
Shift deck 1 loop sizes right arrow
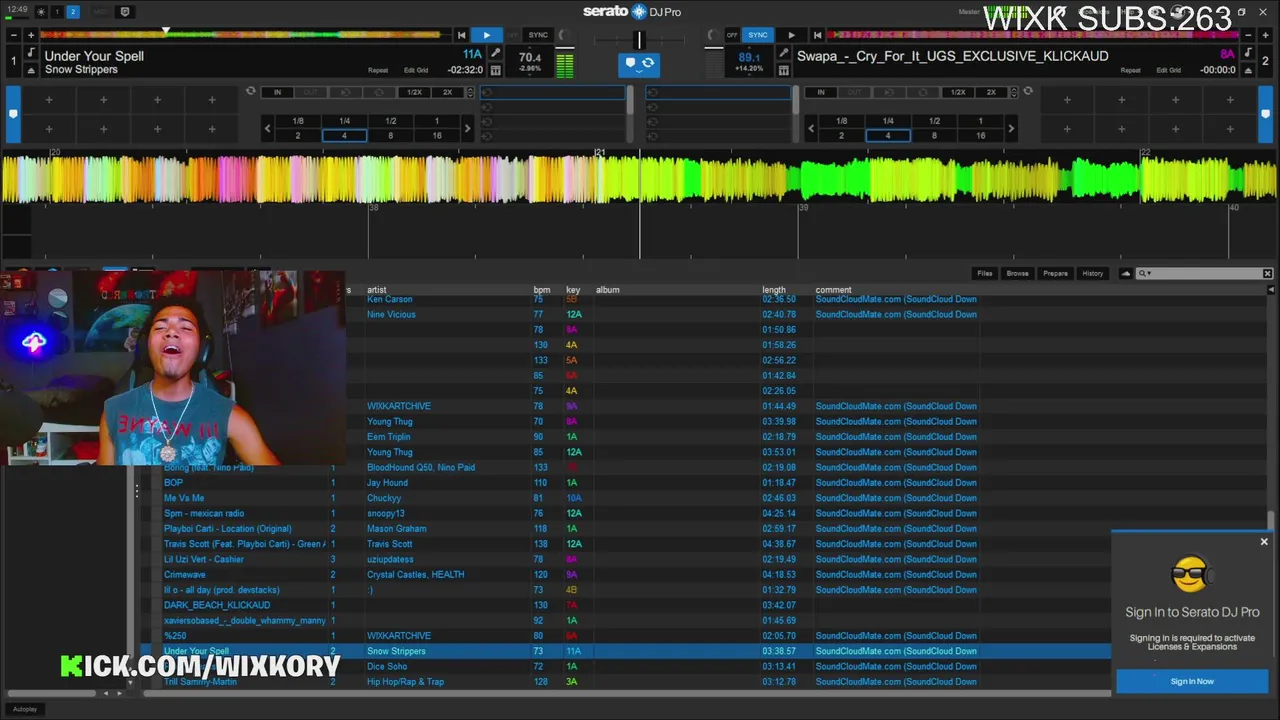tap(467, 128)
